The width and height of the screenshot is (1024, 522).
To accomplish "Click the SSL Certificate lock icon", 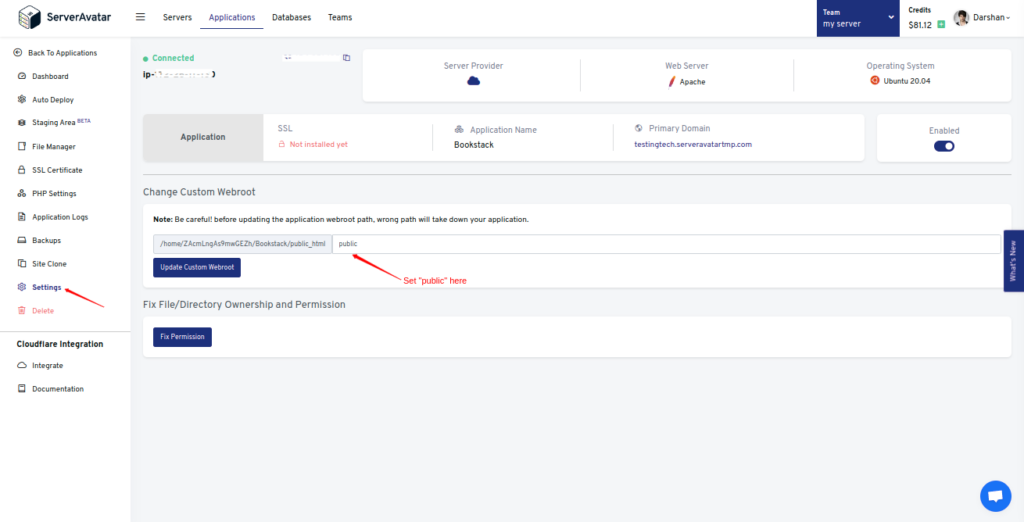I will pos(22,170).
